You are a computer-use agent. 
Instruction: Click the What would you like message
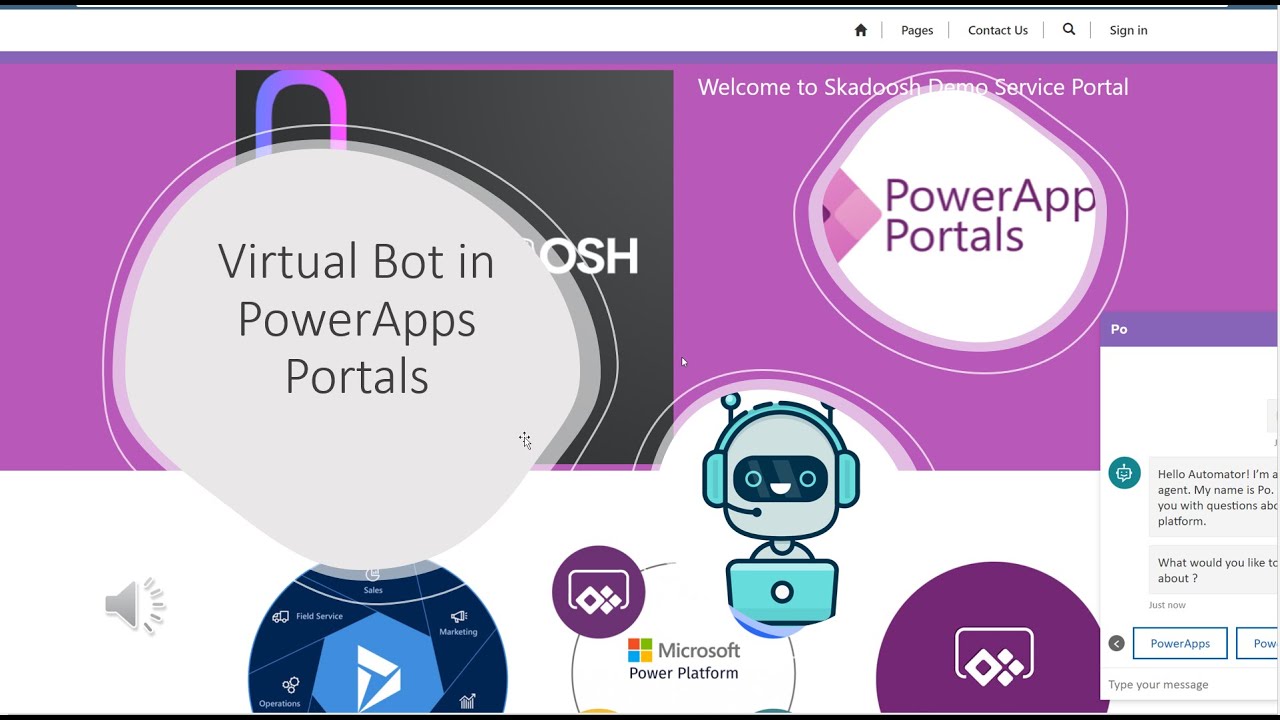pos(1213,570)
